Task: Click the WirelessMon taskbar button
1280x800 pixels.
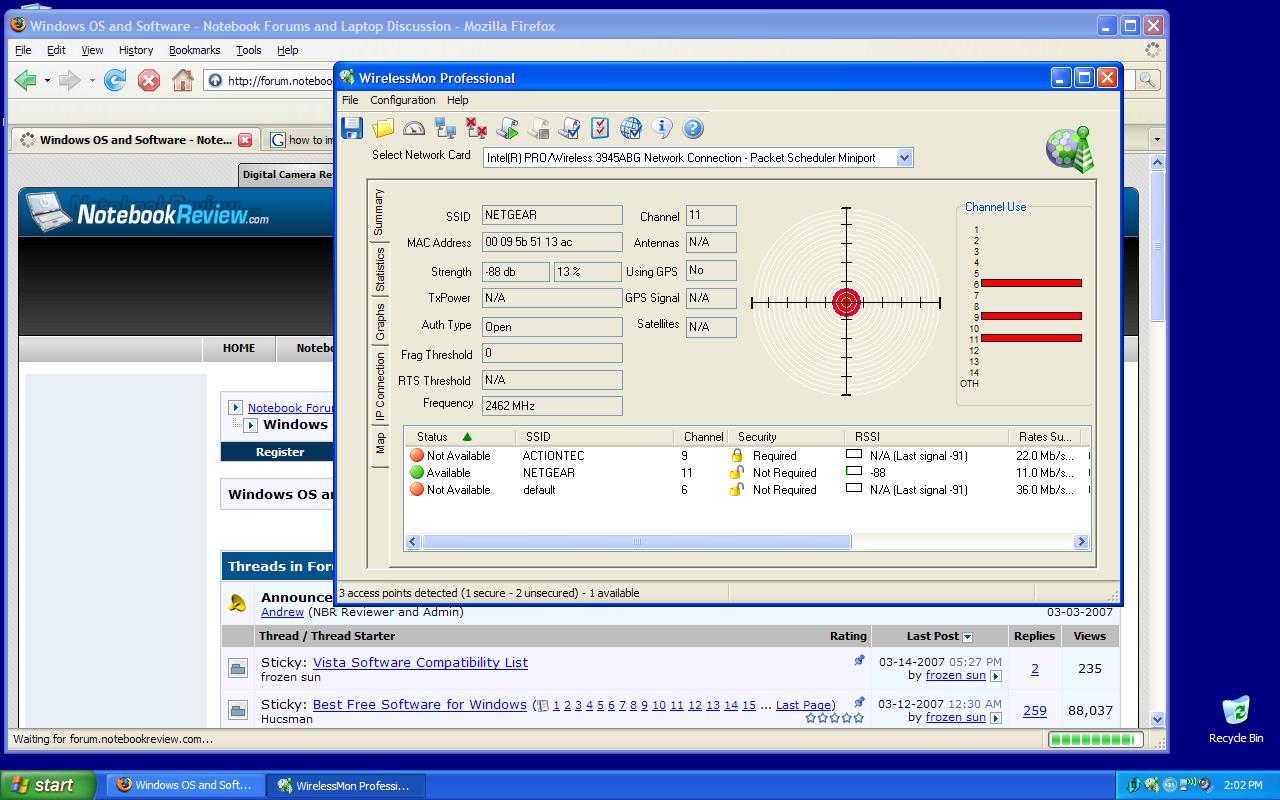Action: tap(345, 785)
